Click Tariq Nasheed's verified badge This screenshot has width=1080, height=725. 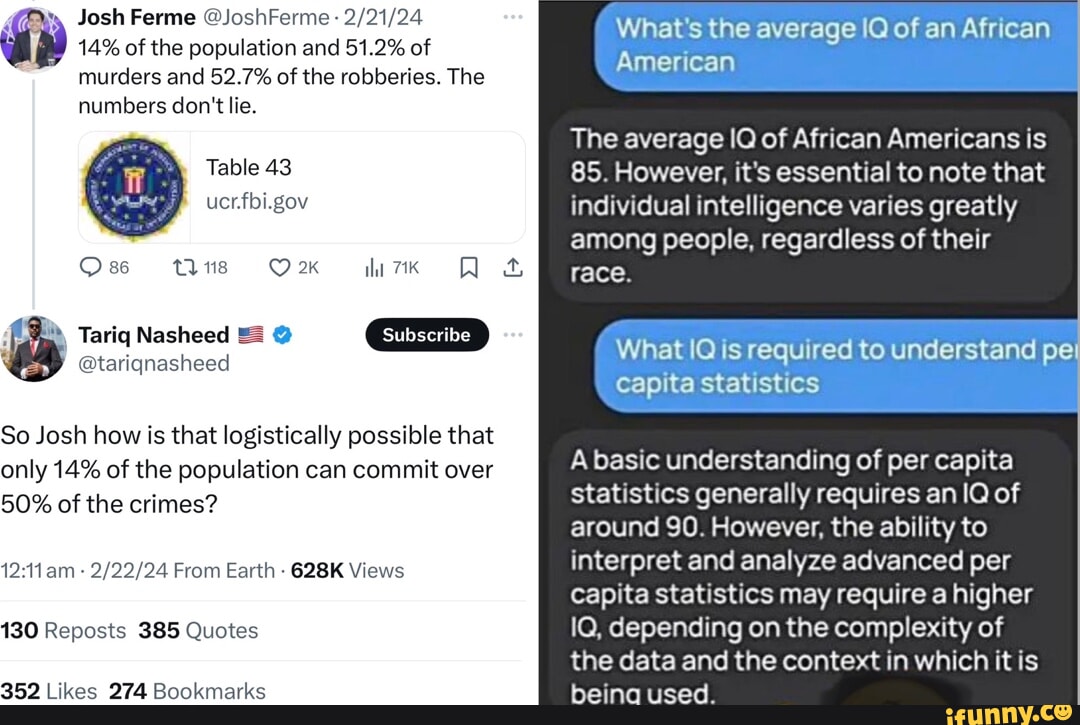[x=281, y=335]
